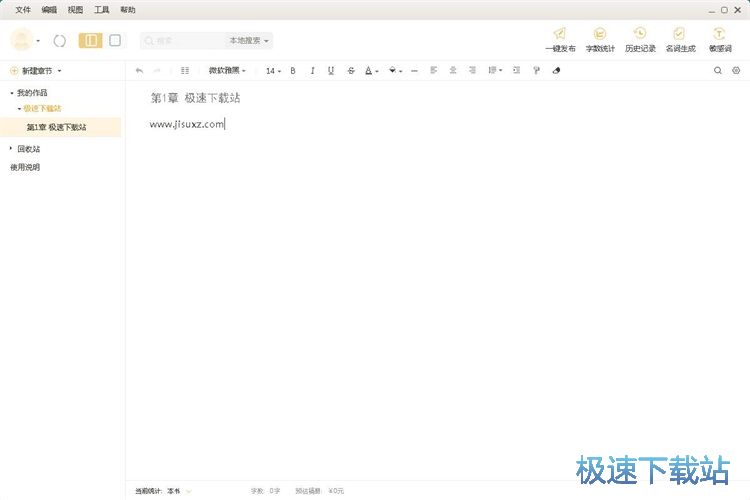Select the 极速下载站 book label
This screenshot has width=750, height=500.
click(43, 109)
